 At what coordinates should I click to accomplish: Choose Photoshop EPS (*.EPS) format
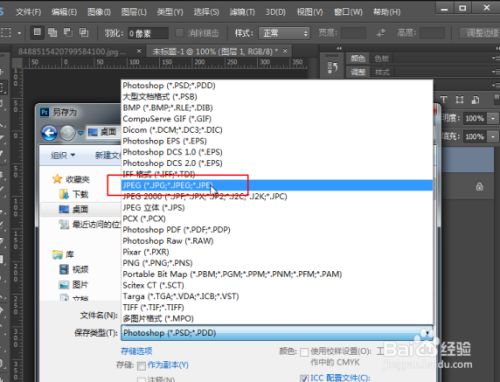[x=277, y=141]
